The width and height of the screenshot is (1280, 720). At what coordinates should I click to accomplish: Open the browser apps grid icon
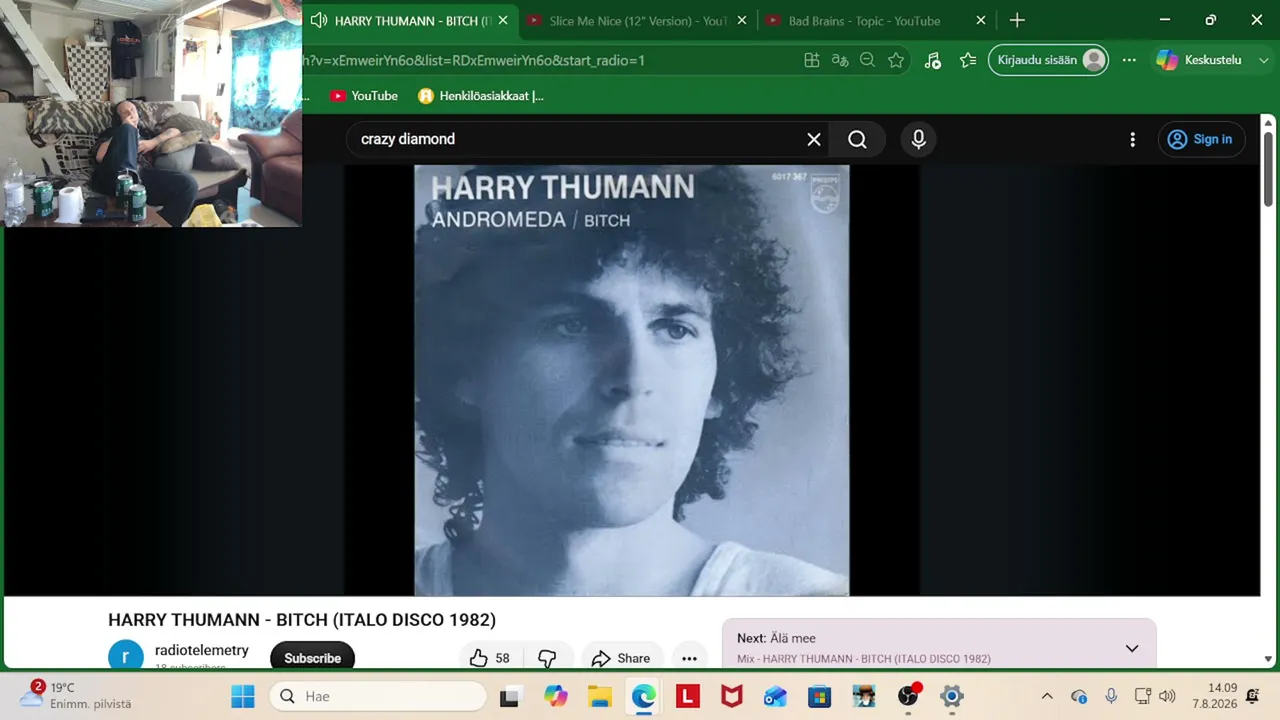[x=812, y=60]
